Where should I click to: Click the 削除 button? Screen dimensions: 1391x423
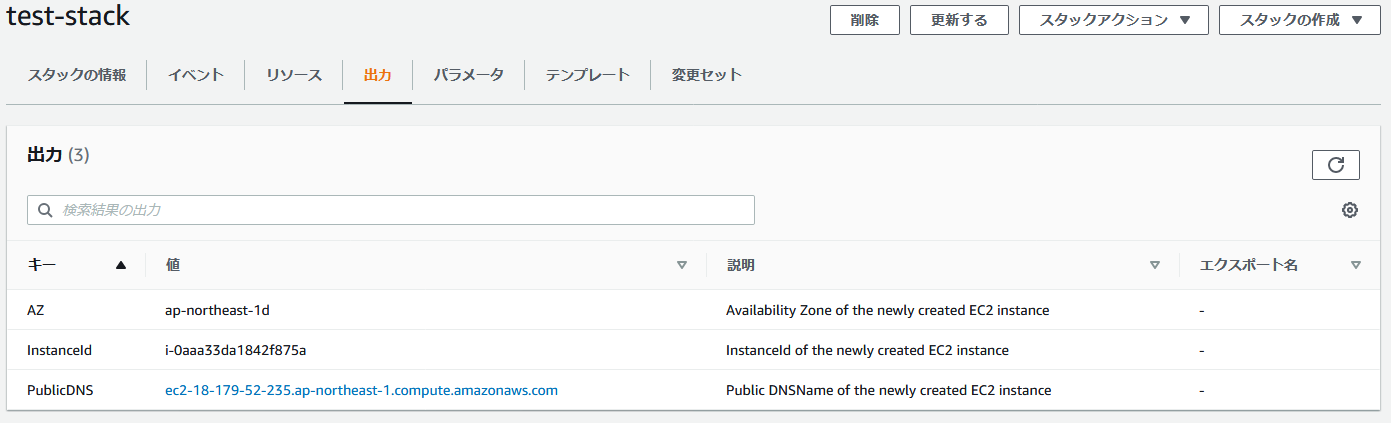coord(864,20)
